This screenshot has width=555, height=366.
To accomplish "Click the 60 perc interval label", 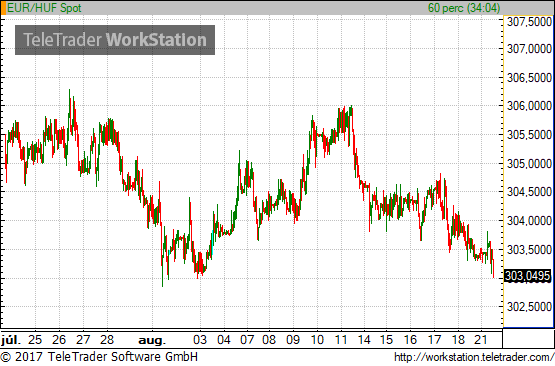I will click(x=464, y=8).
